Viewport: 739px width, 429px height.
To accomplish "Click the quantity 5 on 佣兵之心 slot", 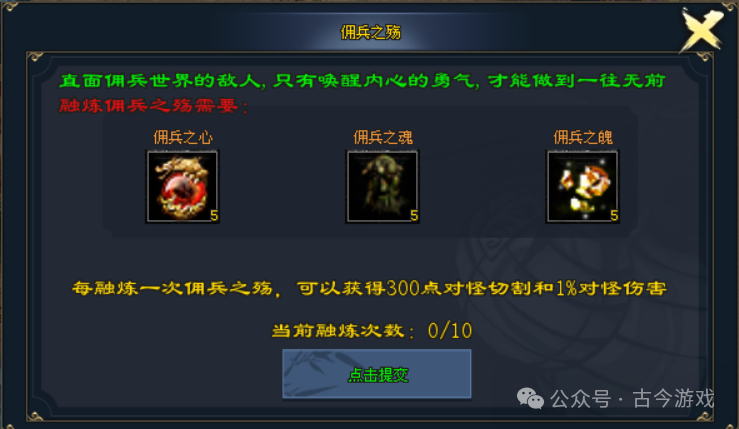I will click(x=214, y=215).
